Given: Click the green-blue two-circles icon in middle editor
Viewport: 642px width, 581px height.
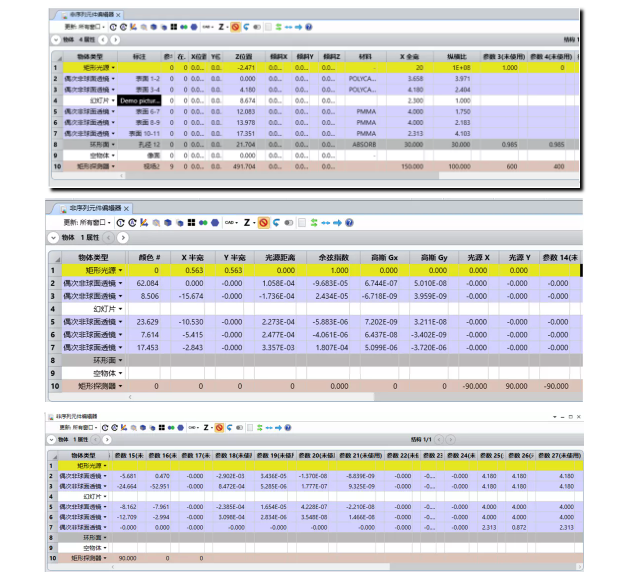Looking at the screenshot, I should click(x=203, y=223).
